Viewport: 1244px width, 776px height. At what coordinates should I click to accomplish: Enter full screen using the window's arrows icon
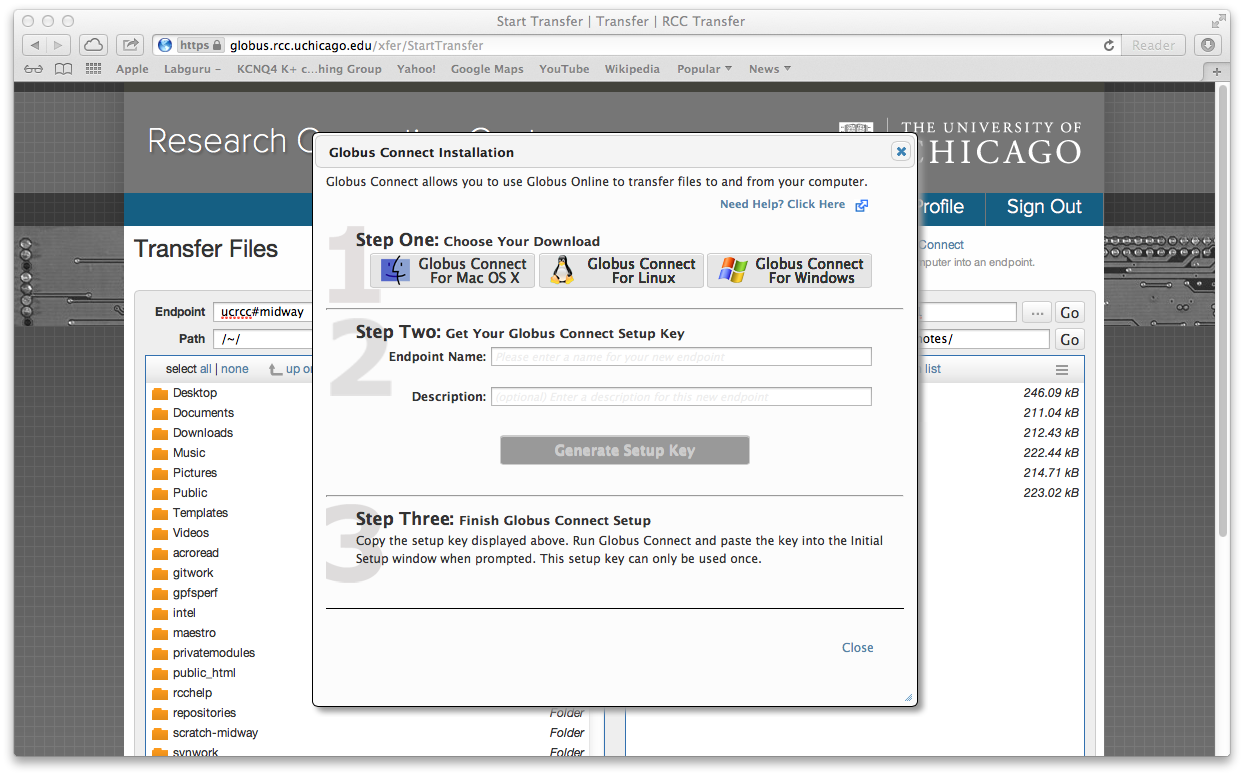(1219, 20)
